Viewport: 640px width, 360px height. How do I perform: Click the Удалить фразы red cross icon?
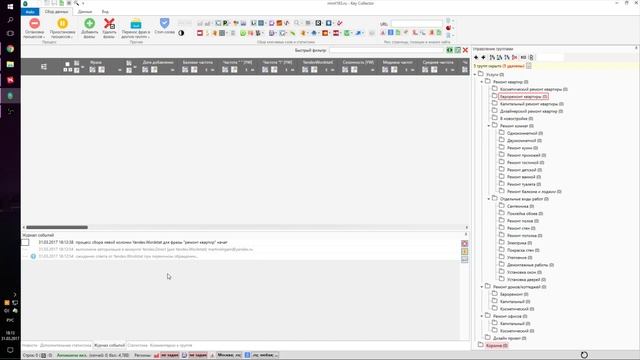(x=109, y=24)
